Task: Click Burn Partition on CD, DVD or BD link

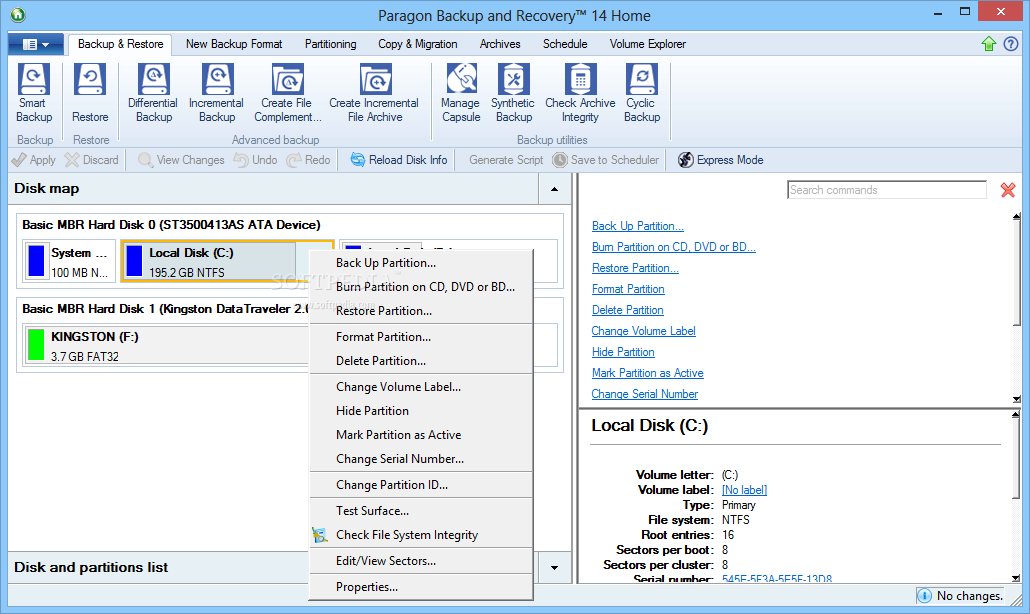Action: (x=673, y=247)
